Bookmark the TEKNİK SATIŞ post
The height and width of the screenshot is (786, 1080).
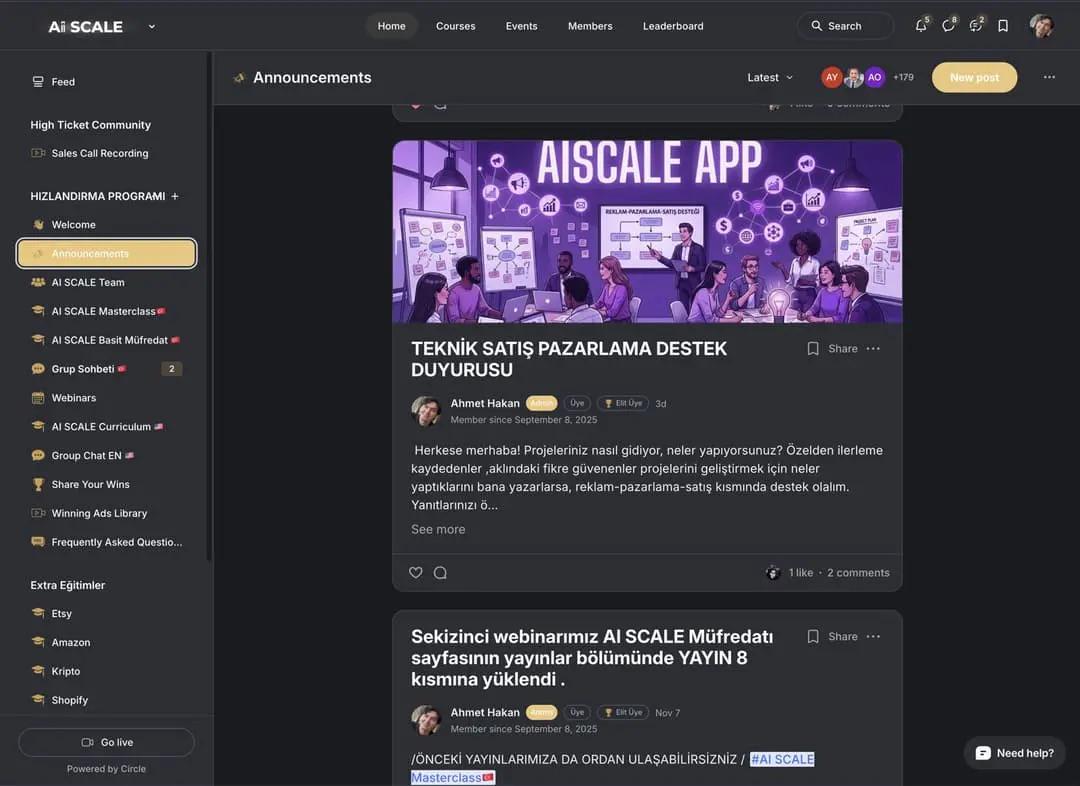pyautogui.click(x=813, y=349)
